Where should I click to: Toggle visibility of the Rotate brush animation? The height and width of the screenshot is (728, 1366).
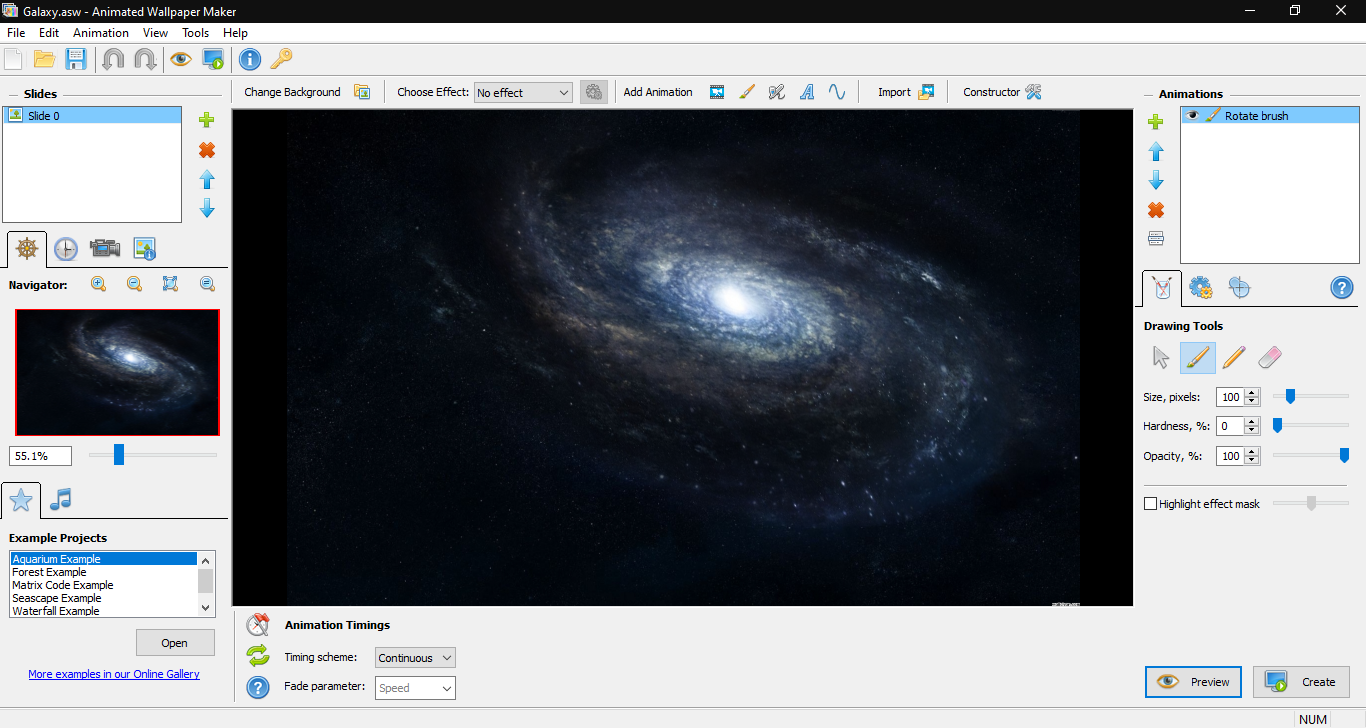[x=1191, y=115]
